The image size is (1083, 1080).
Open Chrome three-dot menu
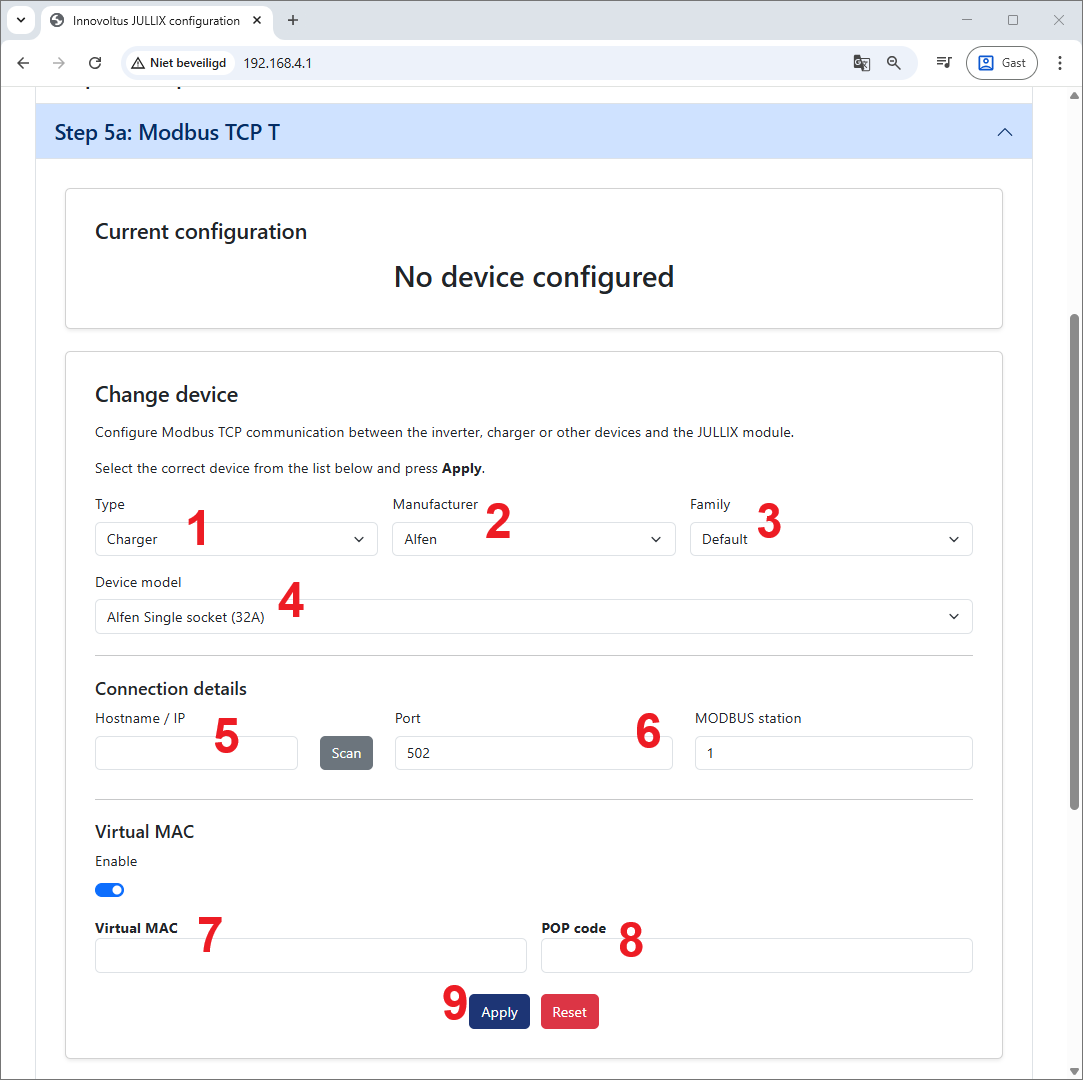pyautogui.click(x=1060, y=63)
